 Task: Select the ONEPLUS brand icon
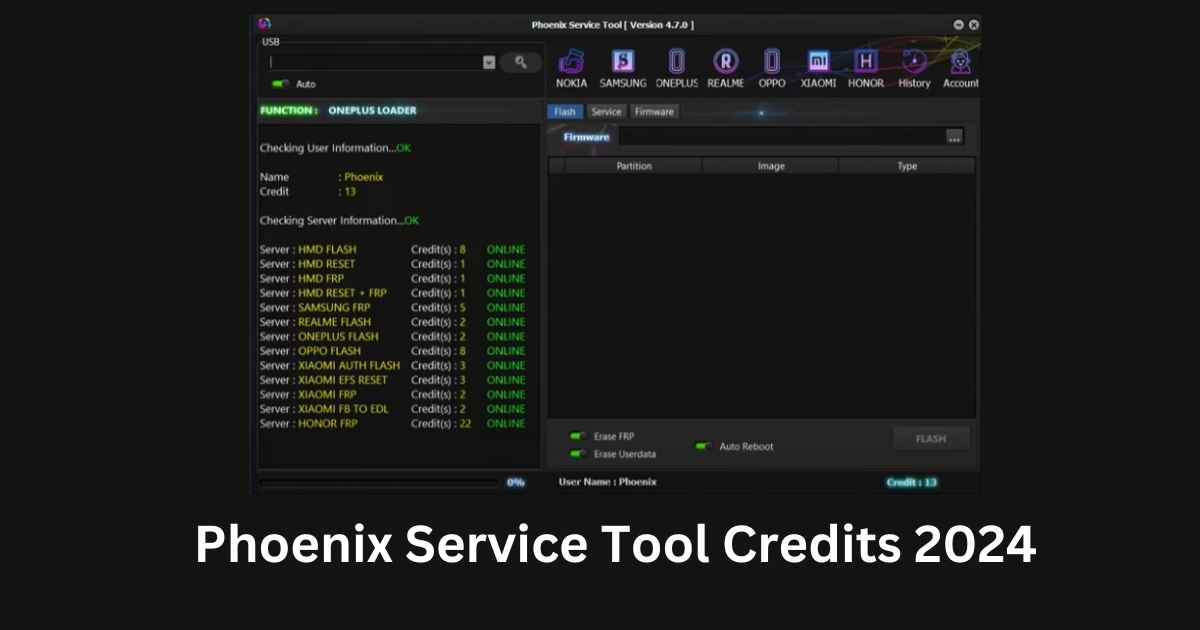pyautogui.click(x=677, y=68)
